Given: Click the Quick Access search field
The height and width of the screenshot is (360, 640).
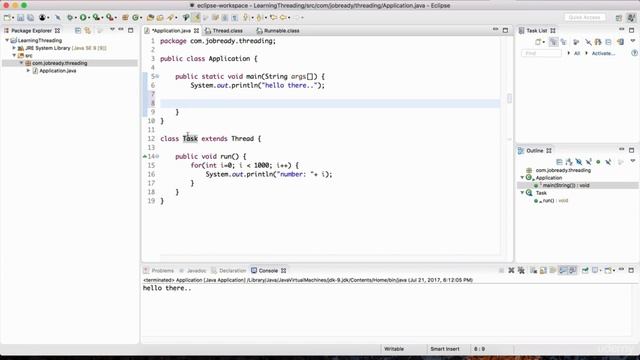Looking at the screenshot, I should (x=584, y=18).
